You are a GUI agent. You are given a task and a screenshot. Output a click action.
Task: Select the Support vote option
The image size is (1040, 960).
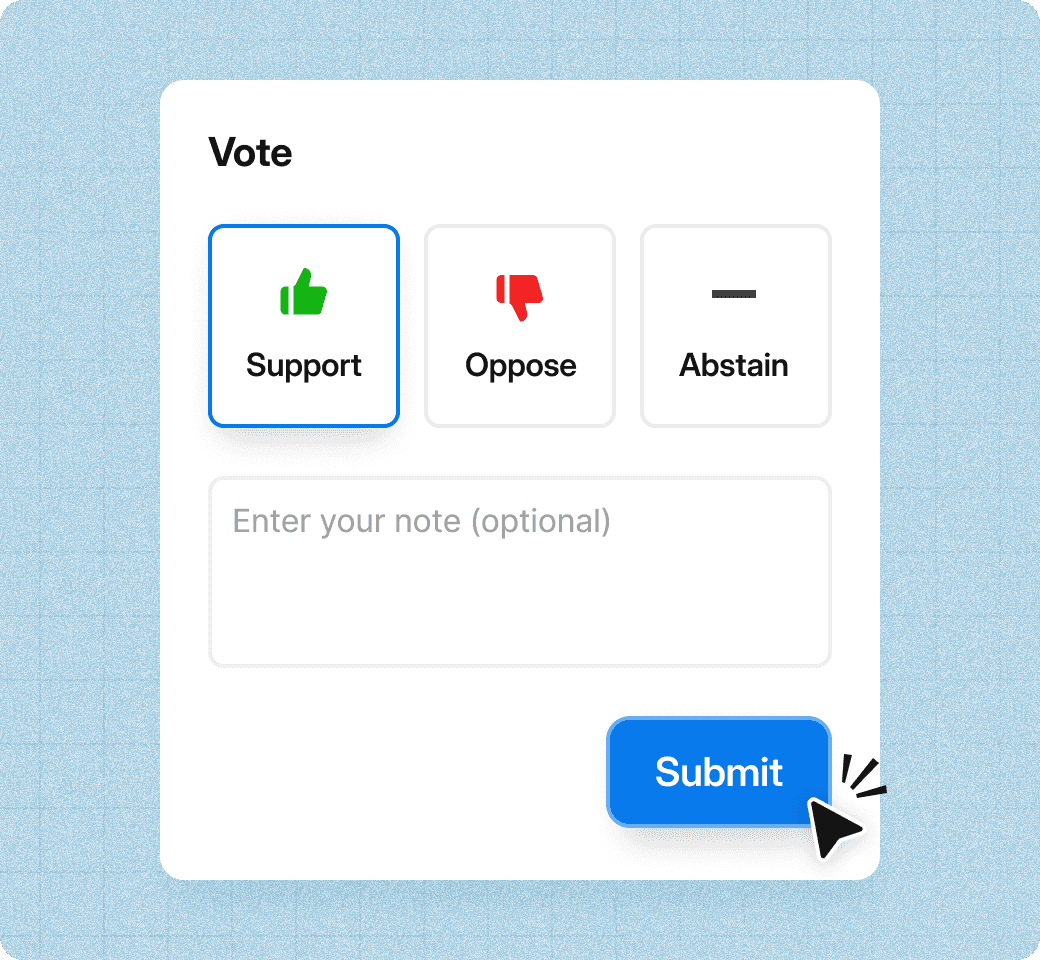click(x=304, y=326)
